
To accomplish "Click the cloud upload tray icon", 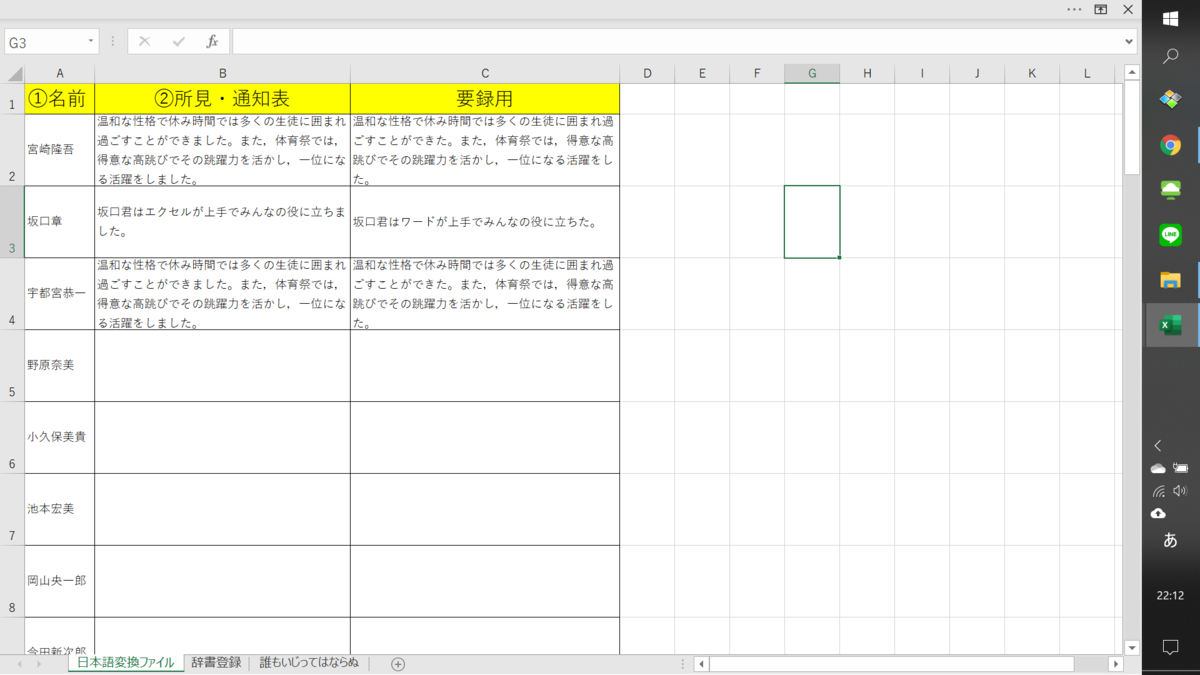I will tap(1158, 513).
